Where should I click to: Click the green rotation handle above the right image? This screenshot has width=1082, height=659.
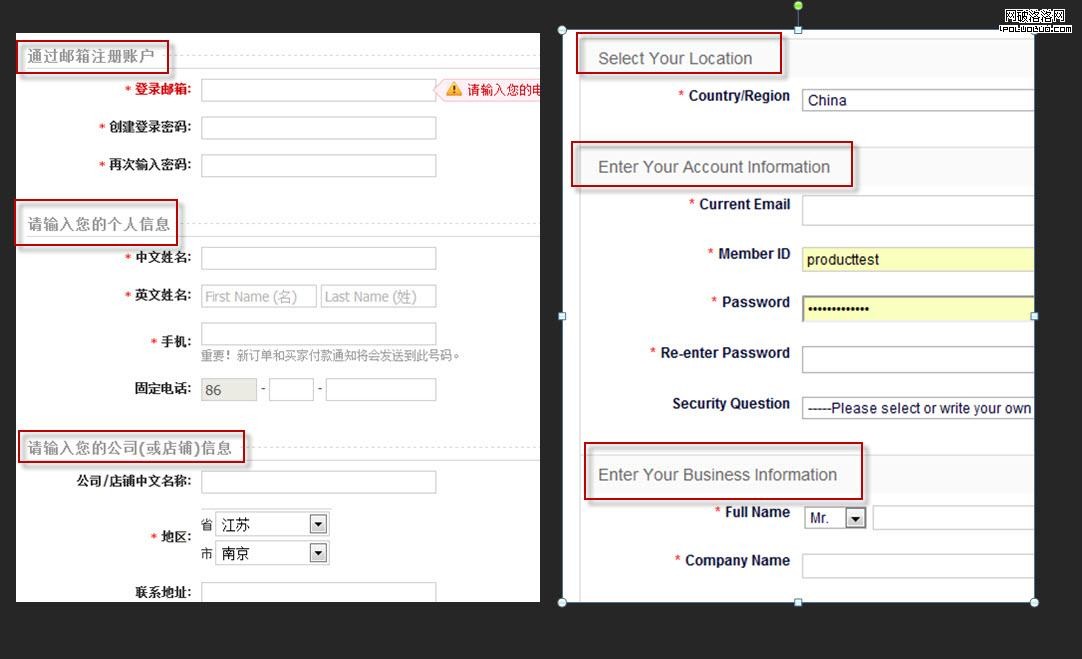pos(798,6)
